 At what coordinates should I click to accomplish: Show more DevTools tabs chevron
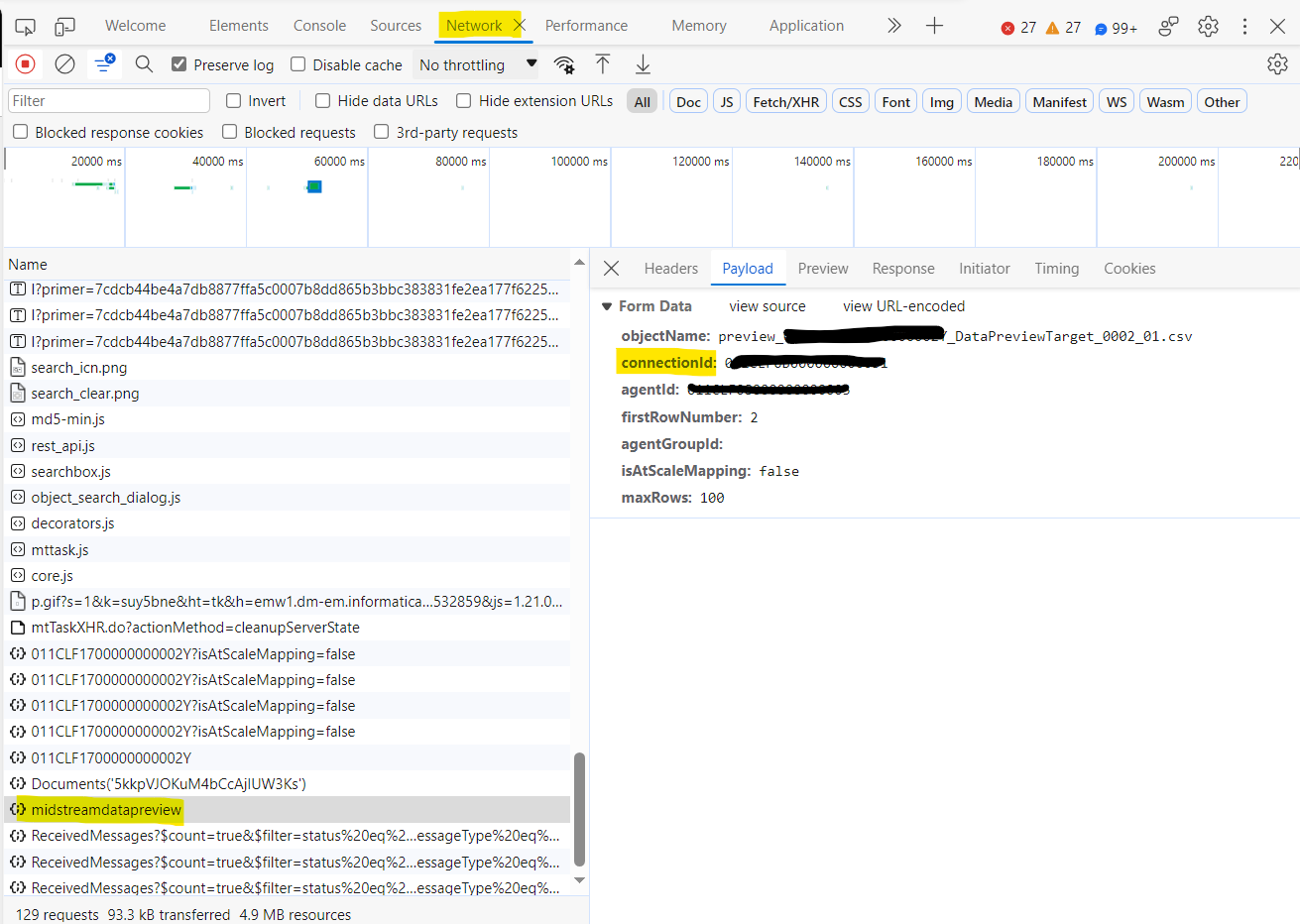click(x=894, y=26)
